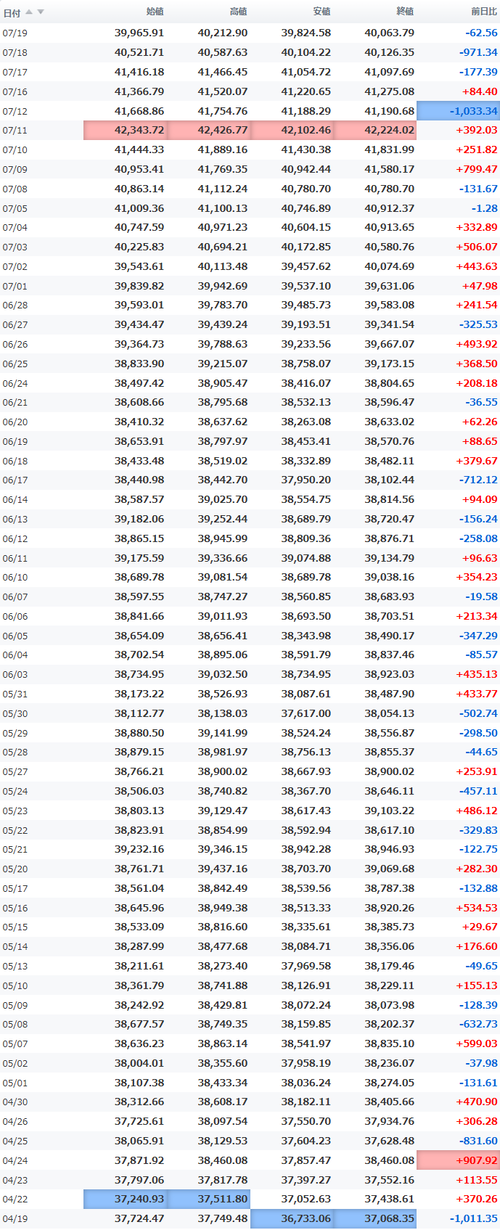Click blue high value 37,511.80
Screen dimensions: 500x1230
(209, 1199)
